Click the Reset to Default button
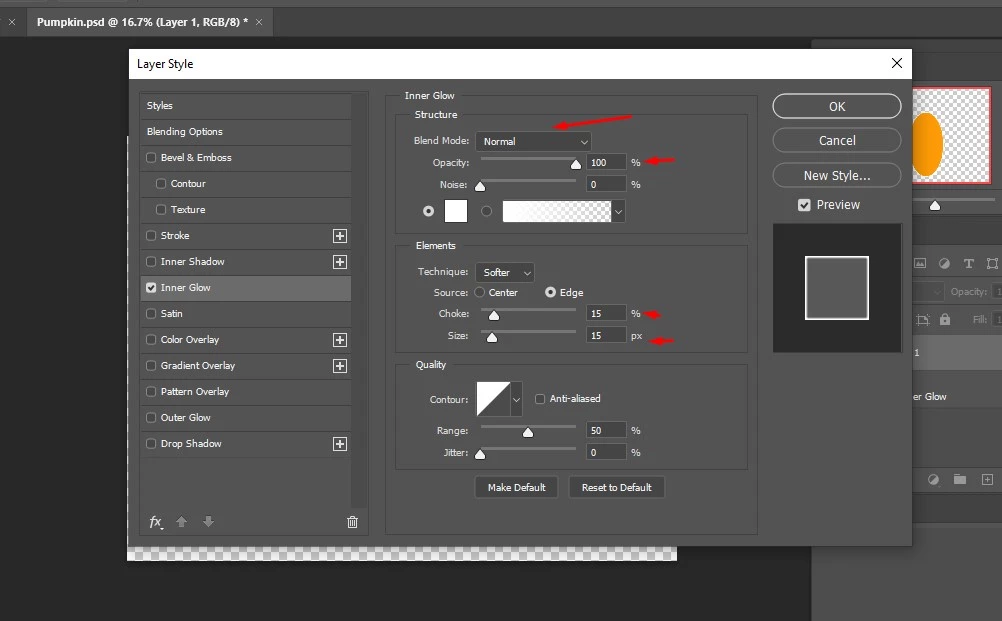Image resolution: width=1002 pixels, height=621 pixels. (x=617, y=487)
